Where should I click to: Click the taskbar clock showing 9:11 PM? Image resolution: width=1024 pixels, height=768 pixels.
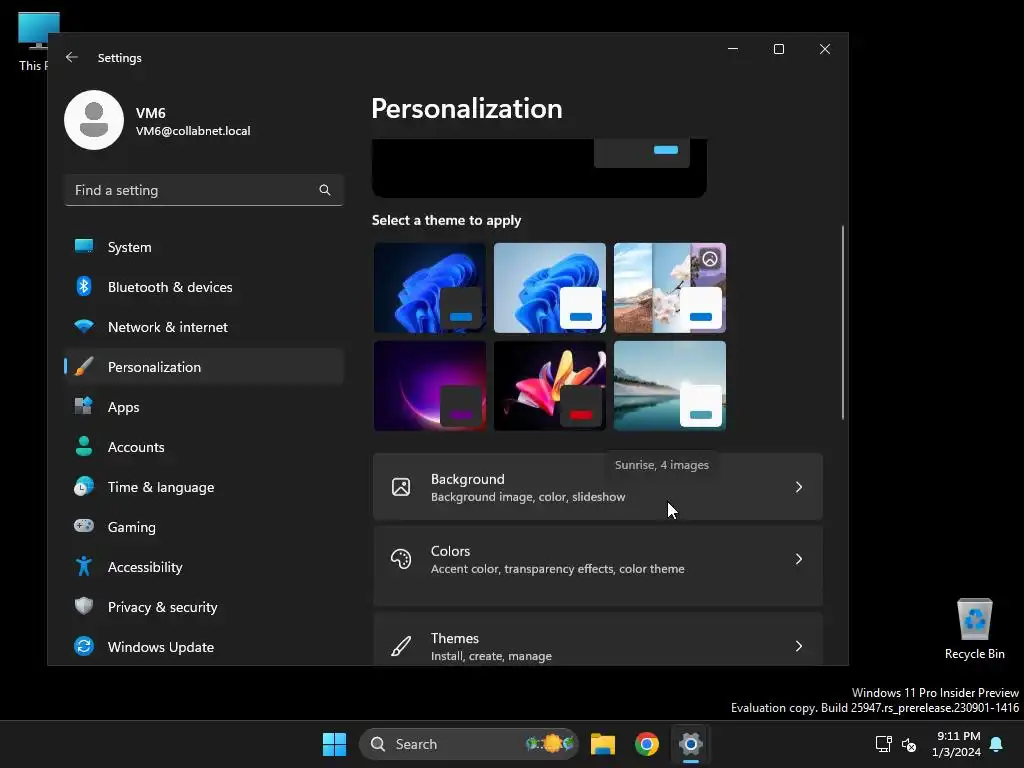(957, 744)
